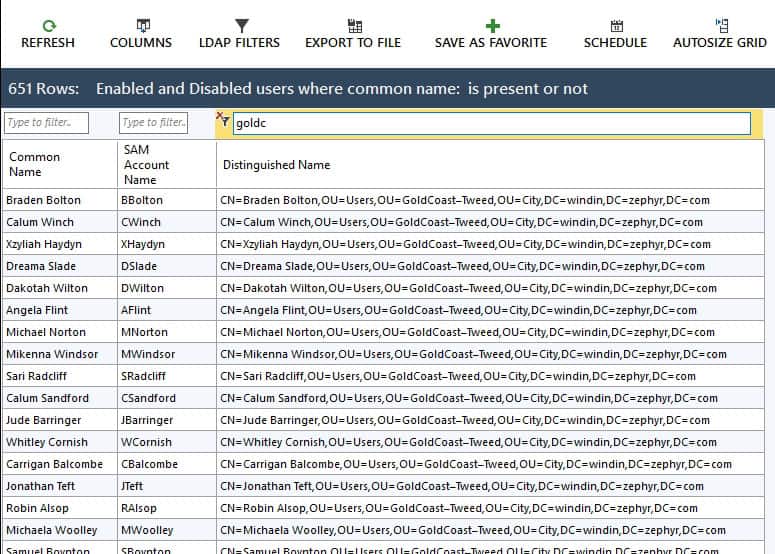Select the Michaela Woolley name cell
This screenshot has height=554, width=775.
pos(60,530)
